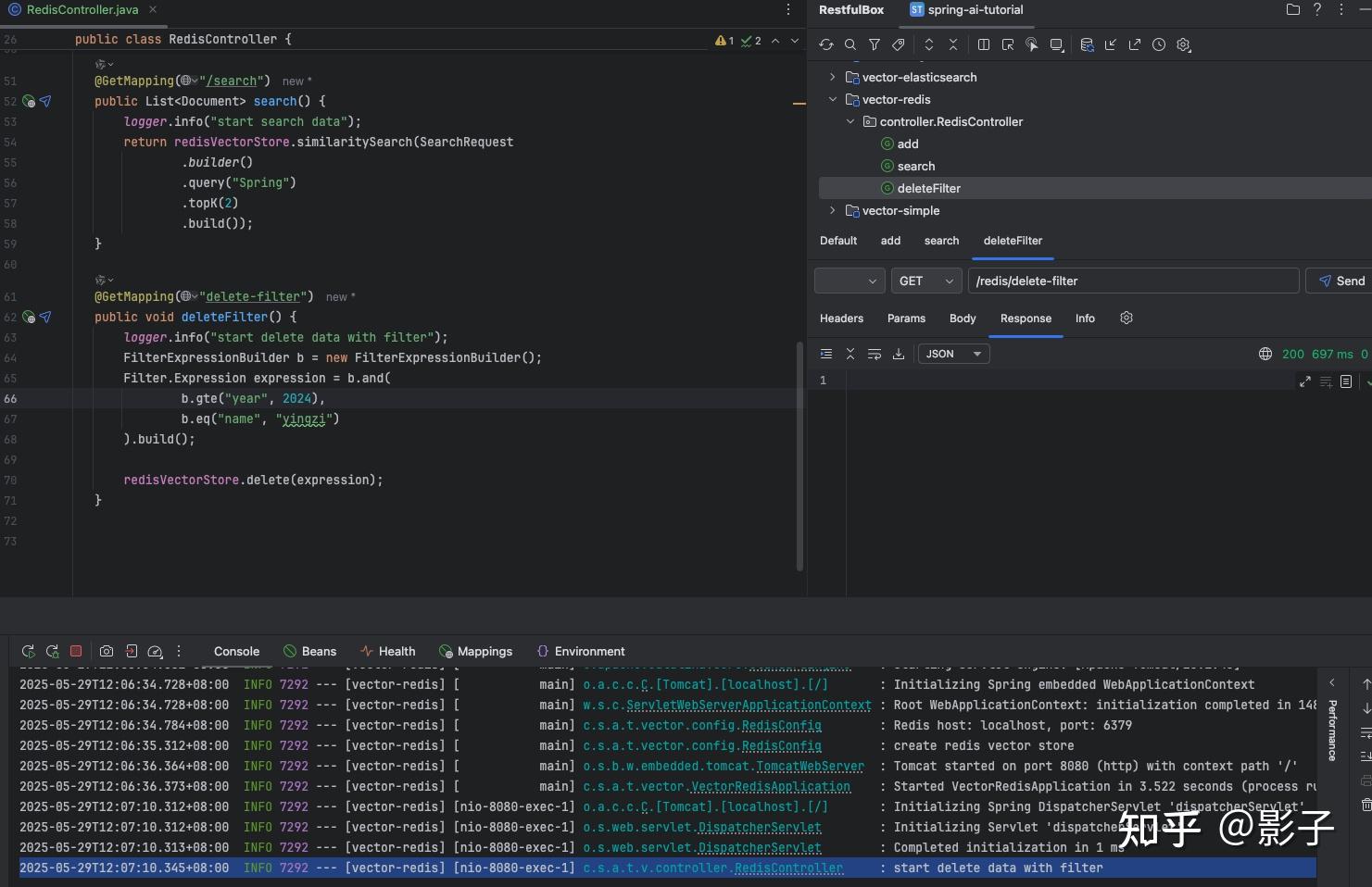Click the Send button
Image resolution: width=1372 pixels, height=887 pixels.
pyautogui.click(x=1341, y=281)
